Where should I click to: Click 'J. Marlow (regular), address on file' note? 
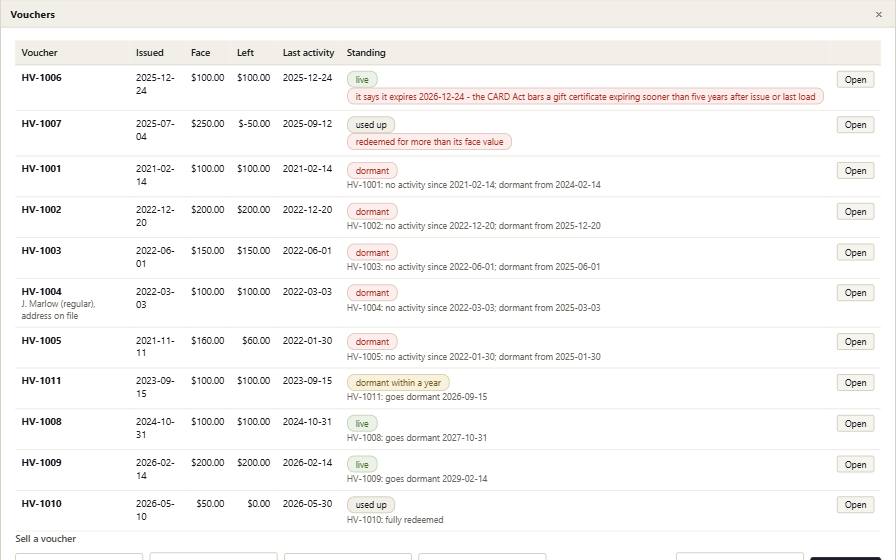58,310
